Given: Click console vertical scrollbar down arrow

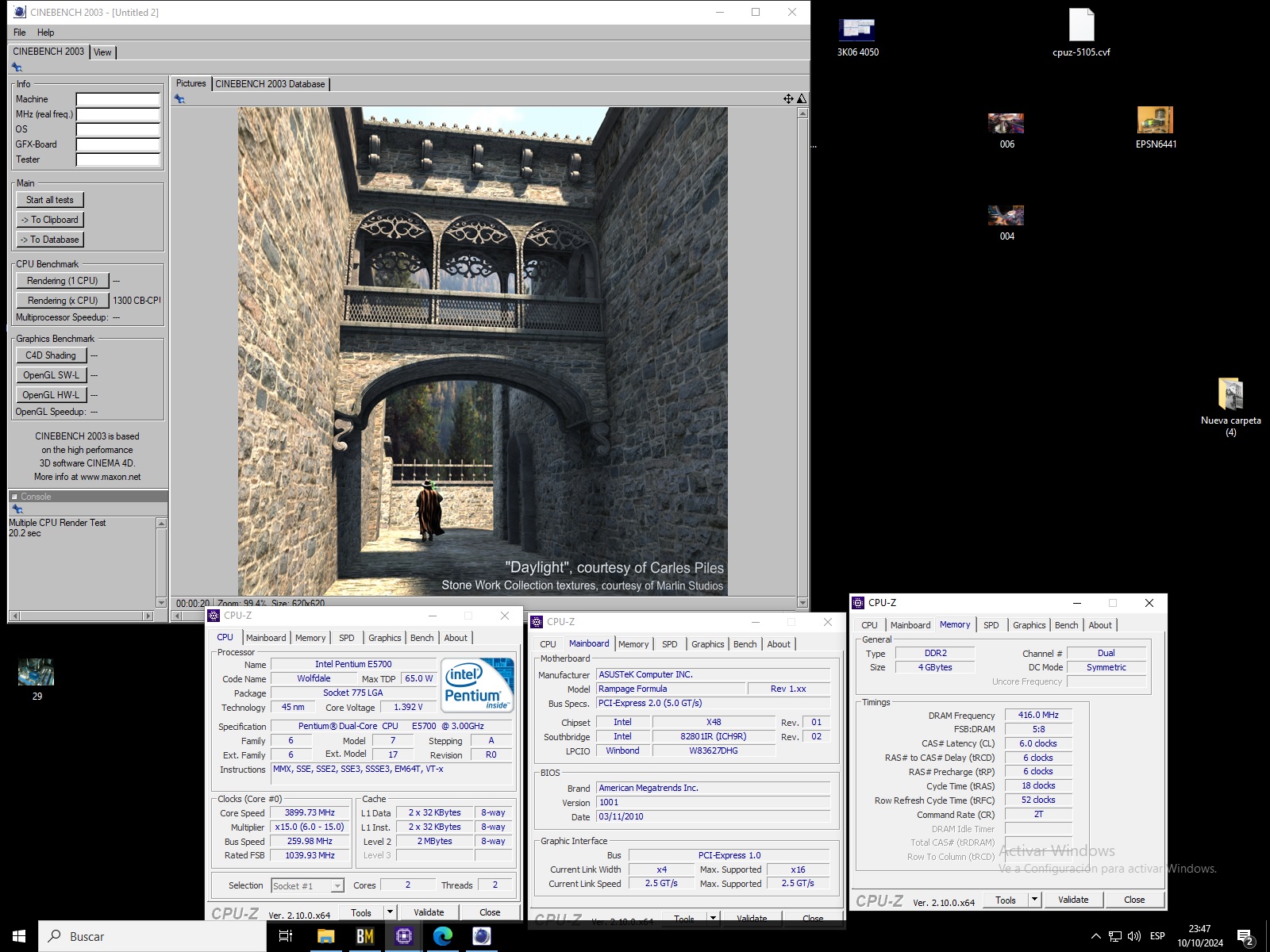Looking at the screenshot, I should [162, 603].
